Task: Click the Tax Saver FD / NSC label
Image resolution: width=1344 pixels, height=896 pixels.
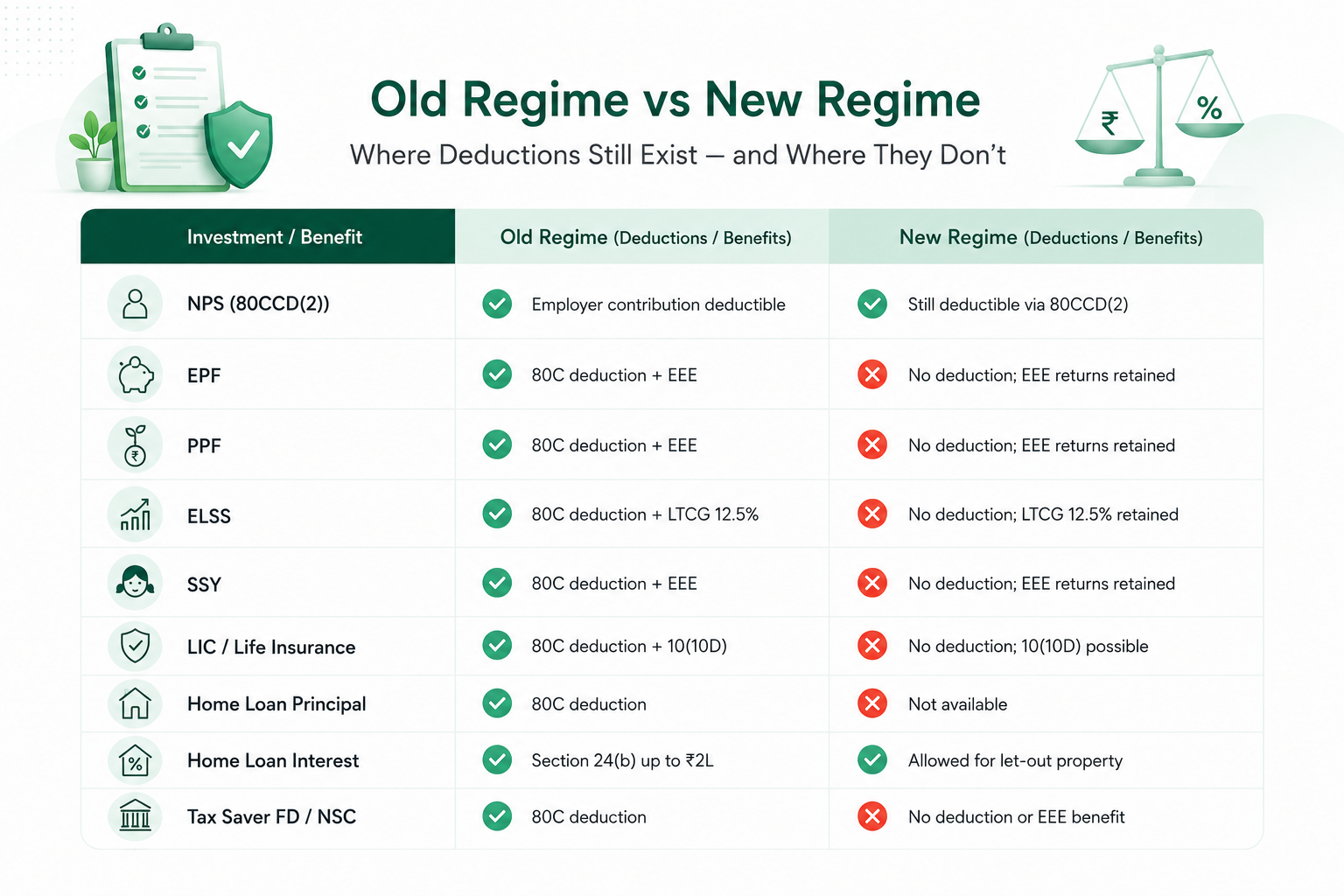Action: click(271, 816)
